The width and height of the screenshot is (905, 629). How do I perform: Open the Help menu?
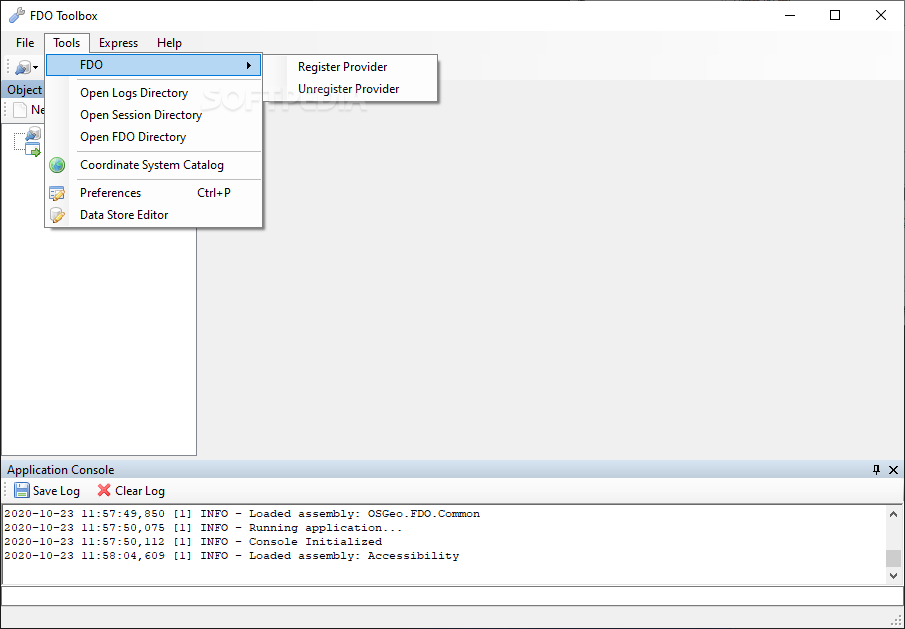tap(169, 43)
